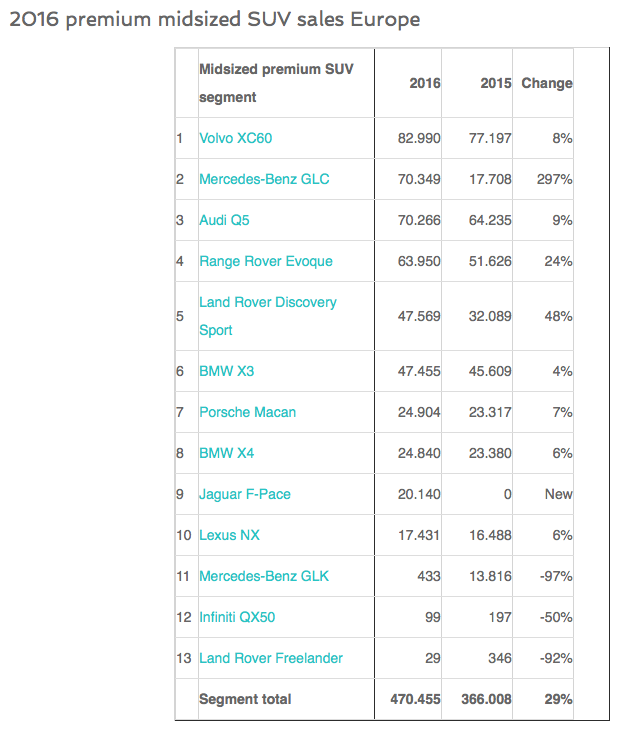Open the Range Rover Evoque link
Screen dimensions: 621x729
coord(266,261)
